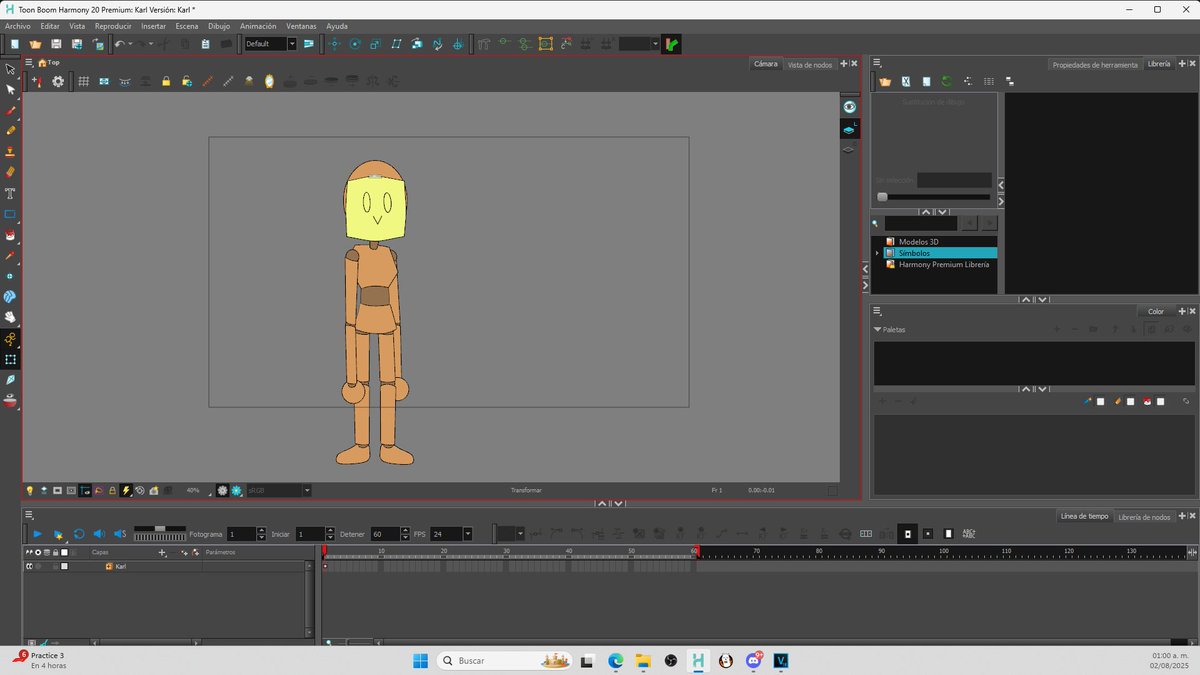Select the Paint bucket tool
The width and height of the screenshot is (1200, 675).
(x=10, y=235)
